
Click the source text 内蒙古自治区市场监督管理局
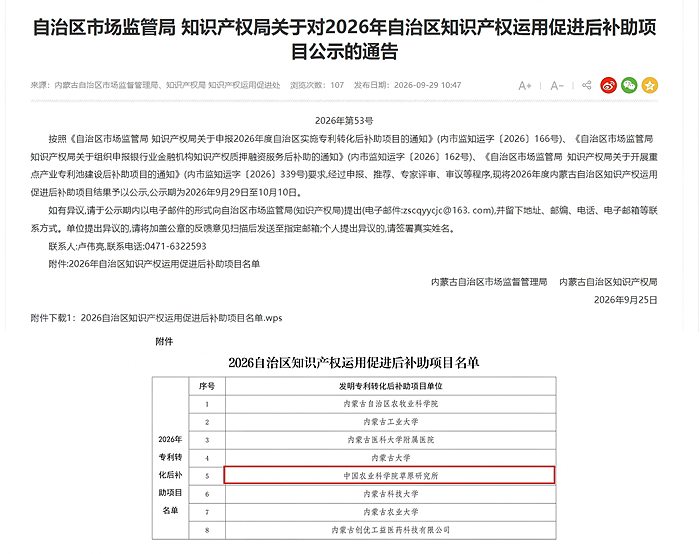pyautogui.click(x=106, y=85)
